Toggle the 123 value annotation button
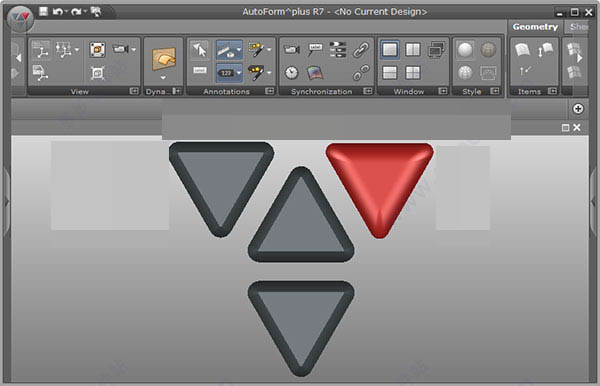 226,73
